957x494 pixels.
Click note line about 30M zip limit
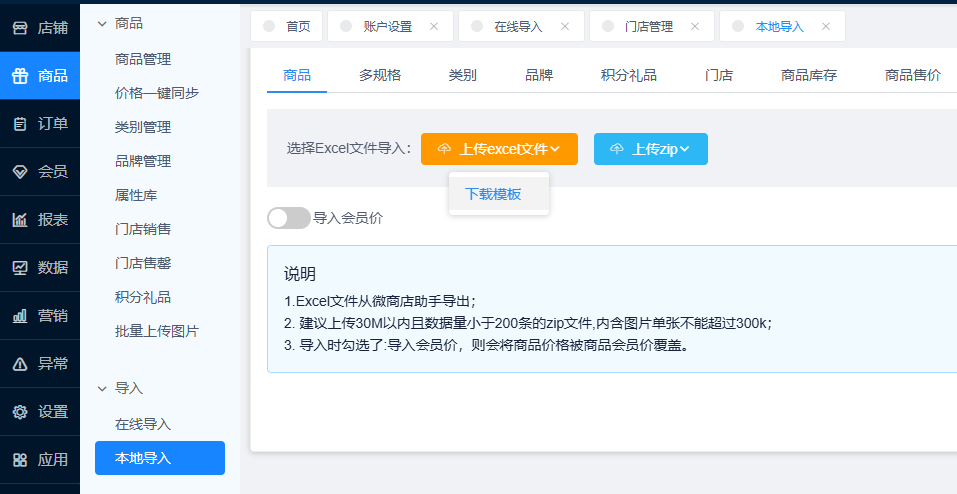tap(528, 324)
